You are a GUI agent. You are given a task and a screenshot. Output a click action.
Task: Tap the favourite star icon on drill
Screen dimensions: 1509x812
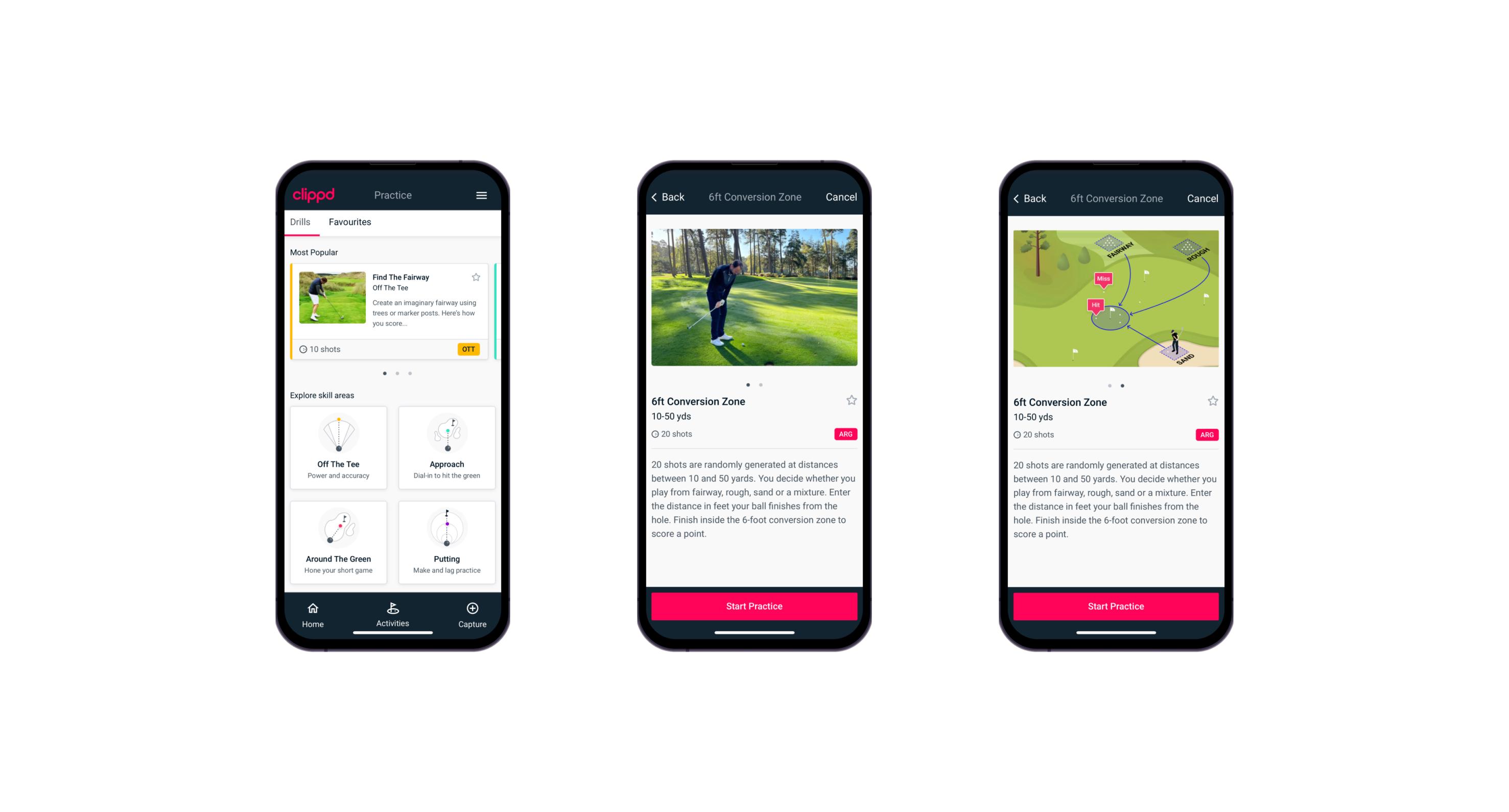[476, 278]
